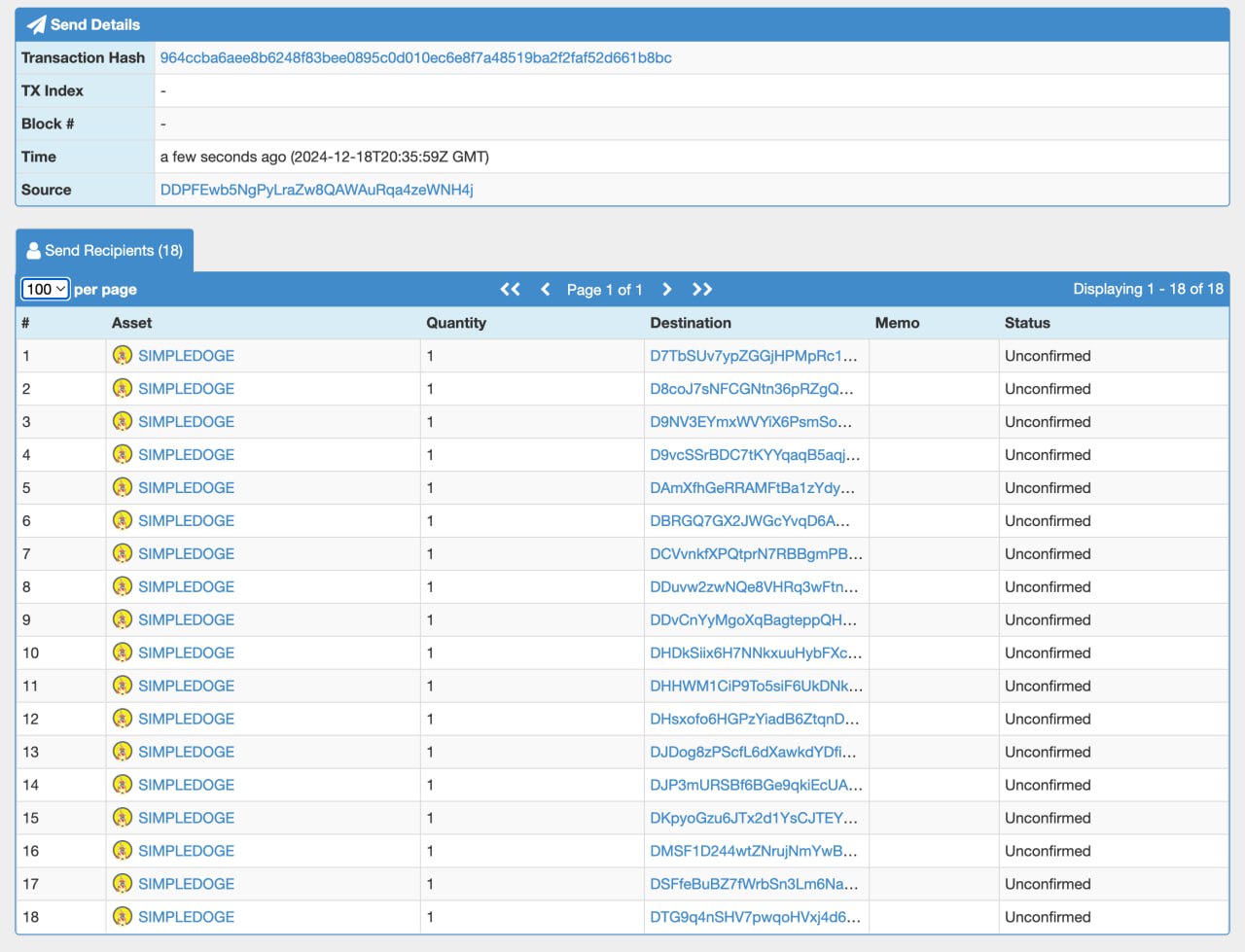
Task: Click the person icon on Send Recipients tab
Action: click(34, 251)
